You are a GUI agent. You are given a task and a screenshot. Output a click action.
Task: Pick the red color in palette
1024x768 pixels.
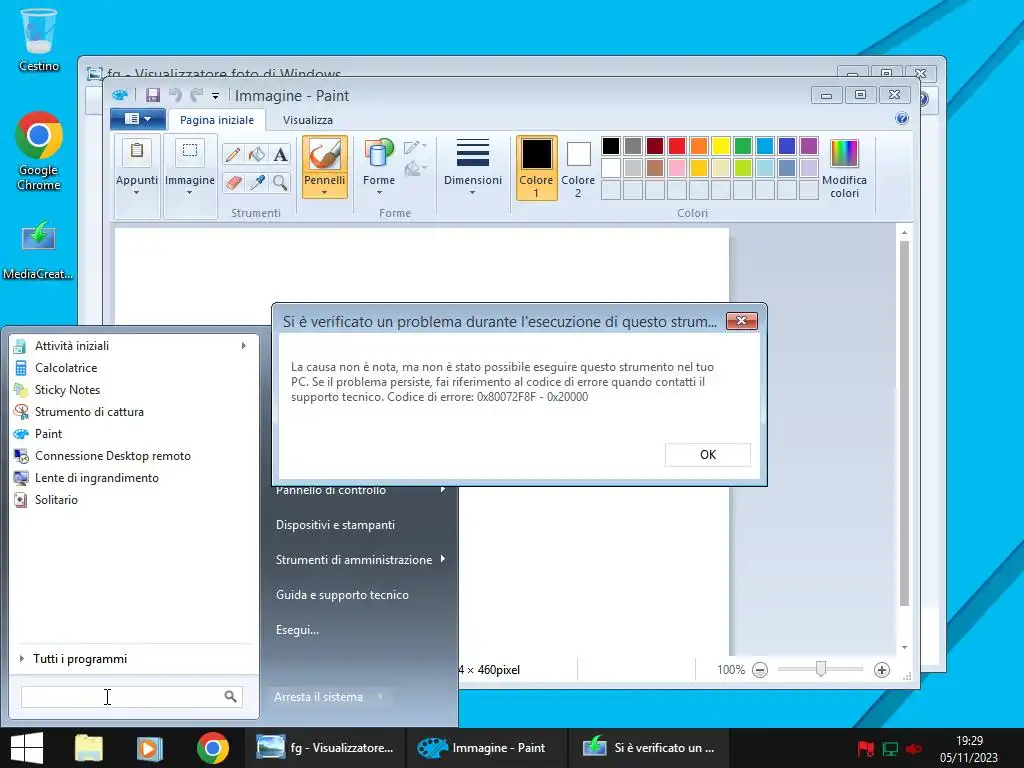point(677,146)
